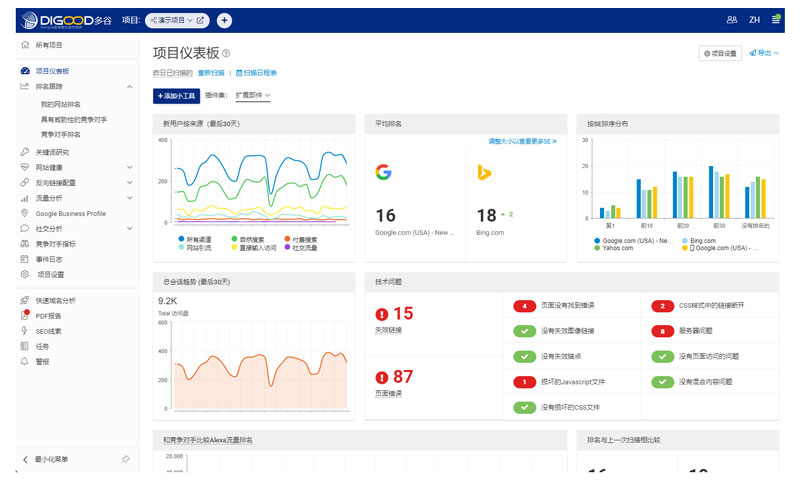Click the PDF报告 icon in sidebar
Screen dimensions: 800x486
25,315
